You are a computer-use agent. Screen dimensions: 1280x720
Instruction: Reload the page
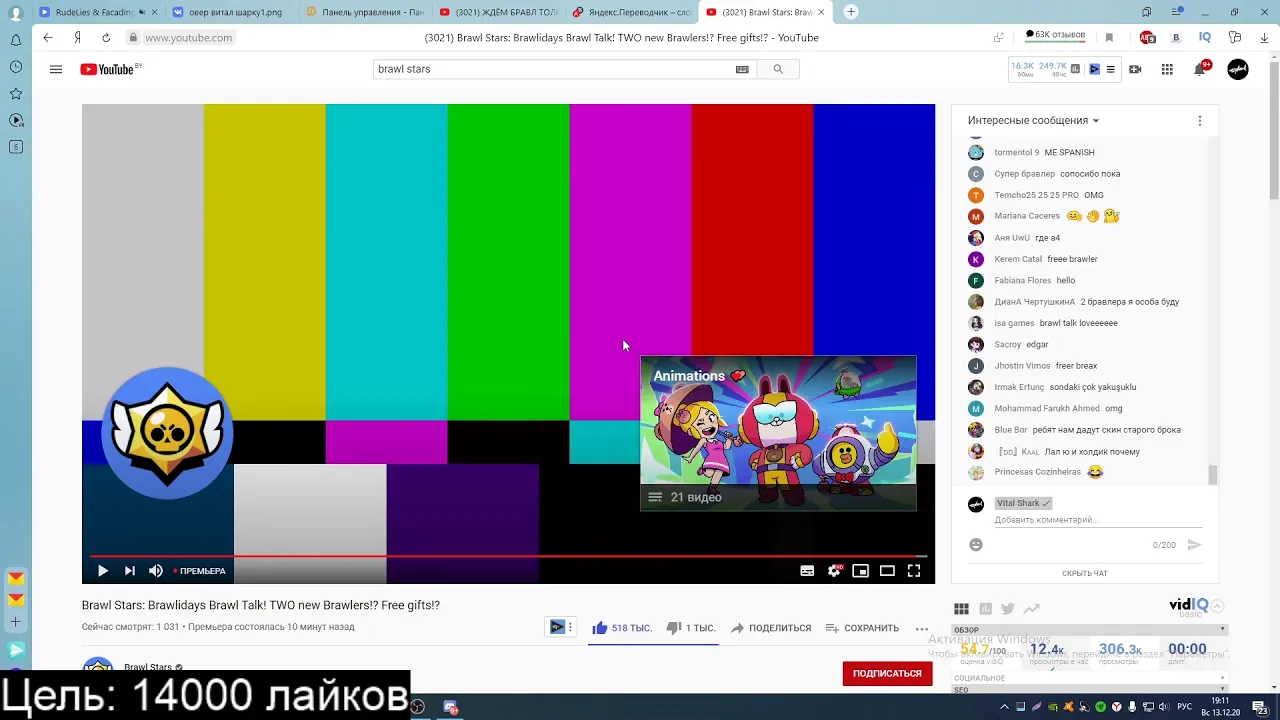(x=106, y=38)
